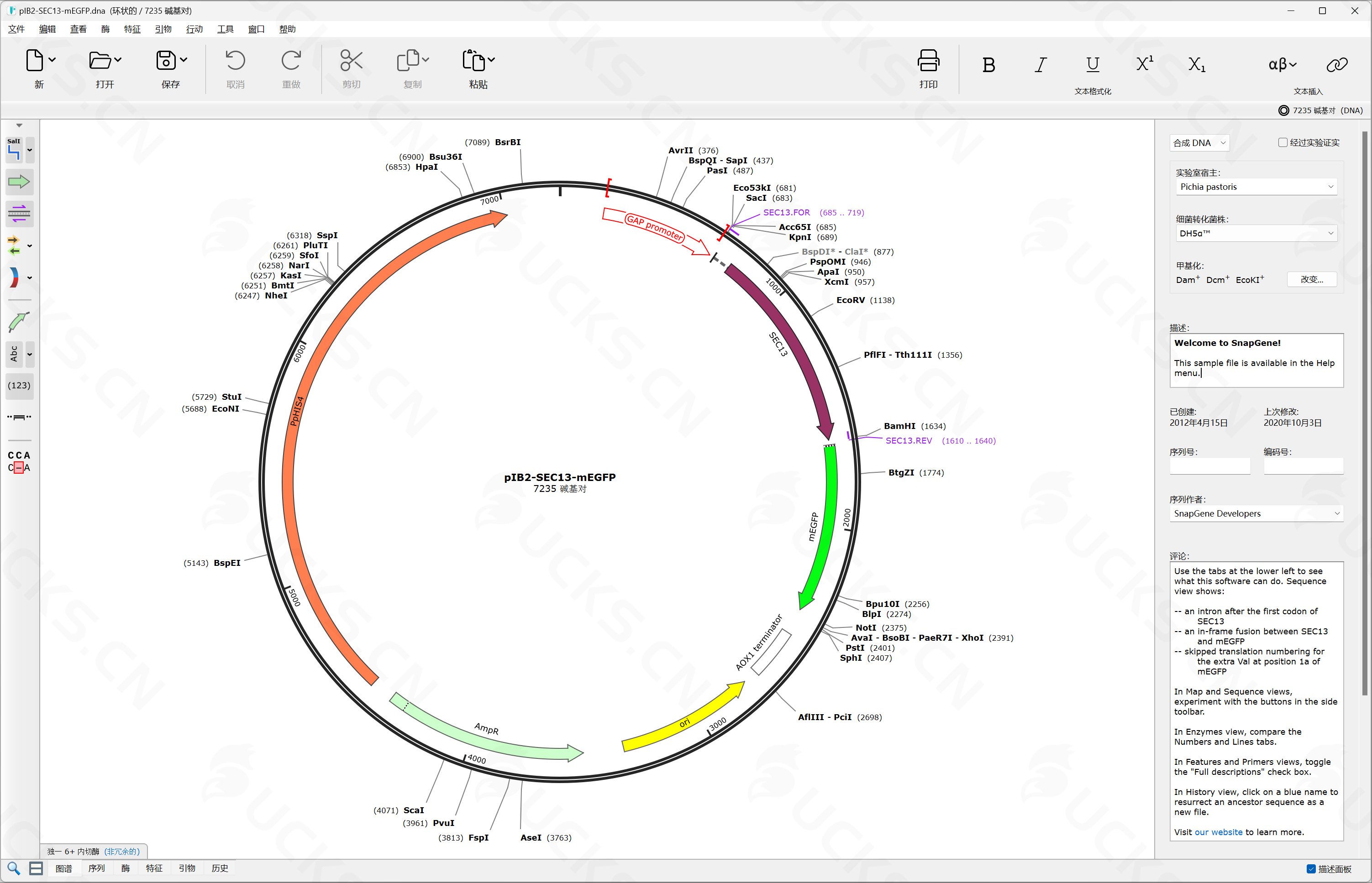The width and height of the screenshot is (1372, 883).
Task: Click the Redo (重做) icon
Action: click(291, 60)
